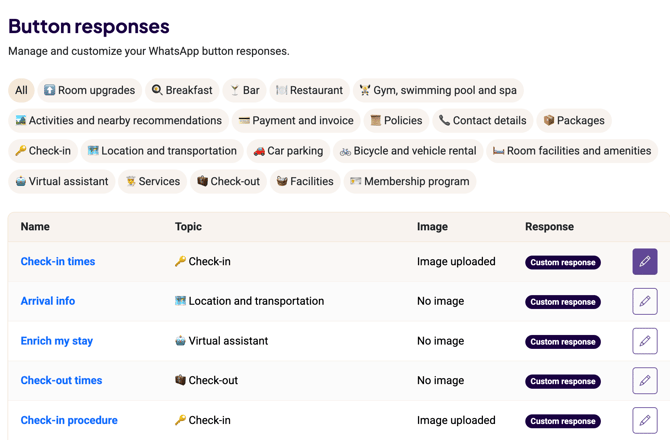Choose Payment and invoice filter
This screenshot has width=670, height=440.
tap(295, 121)
